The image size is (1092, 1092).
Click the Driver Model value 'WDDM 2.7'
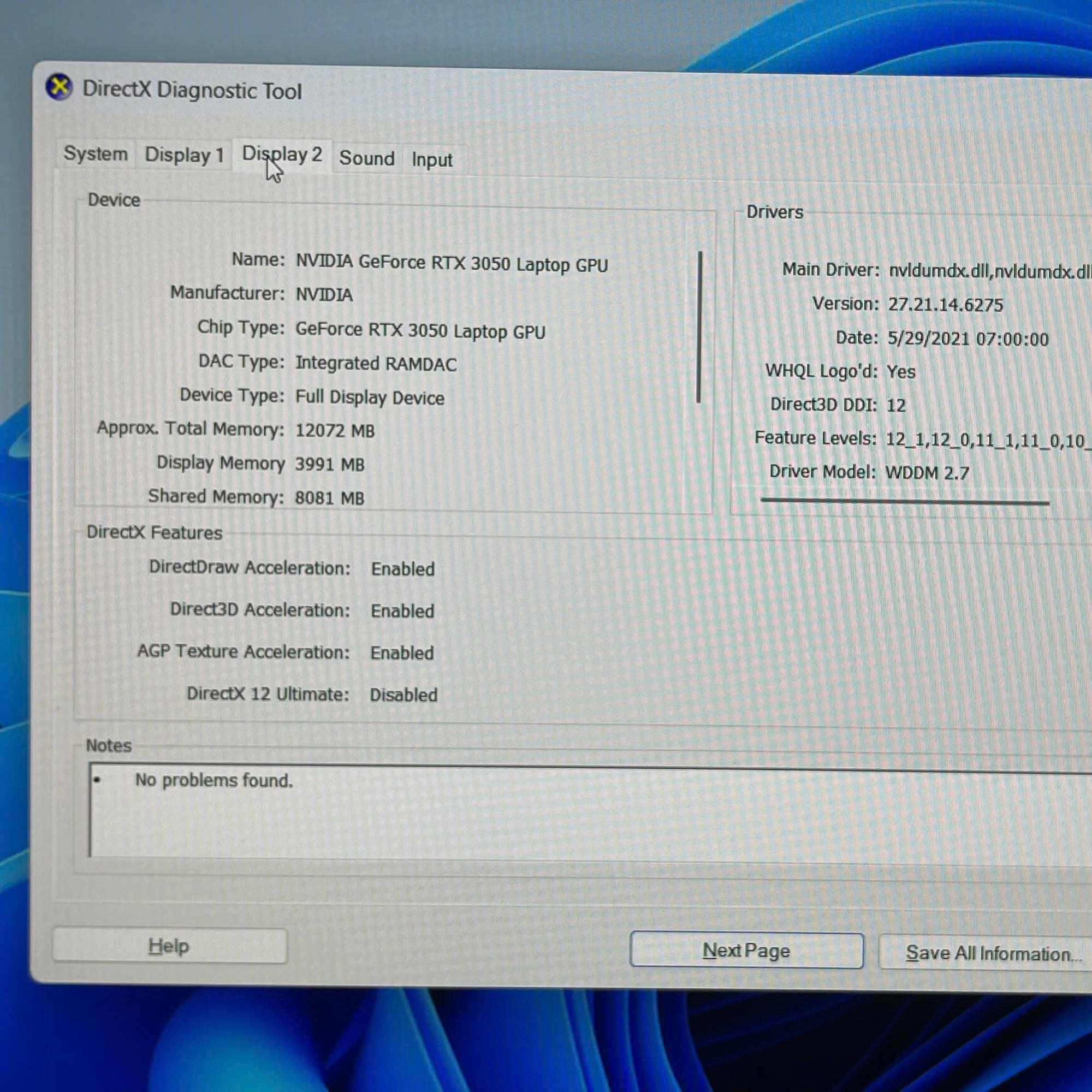coord(927,472)
